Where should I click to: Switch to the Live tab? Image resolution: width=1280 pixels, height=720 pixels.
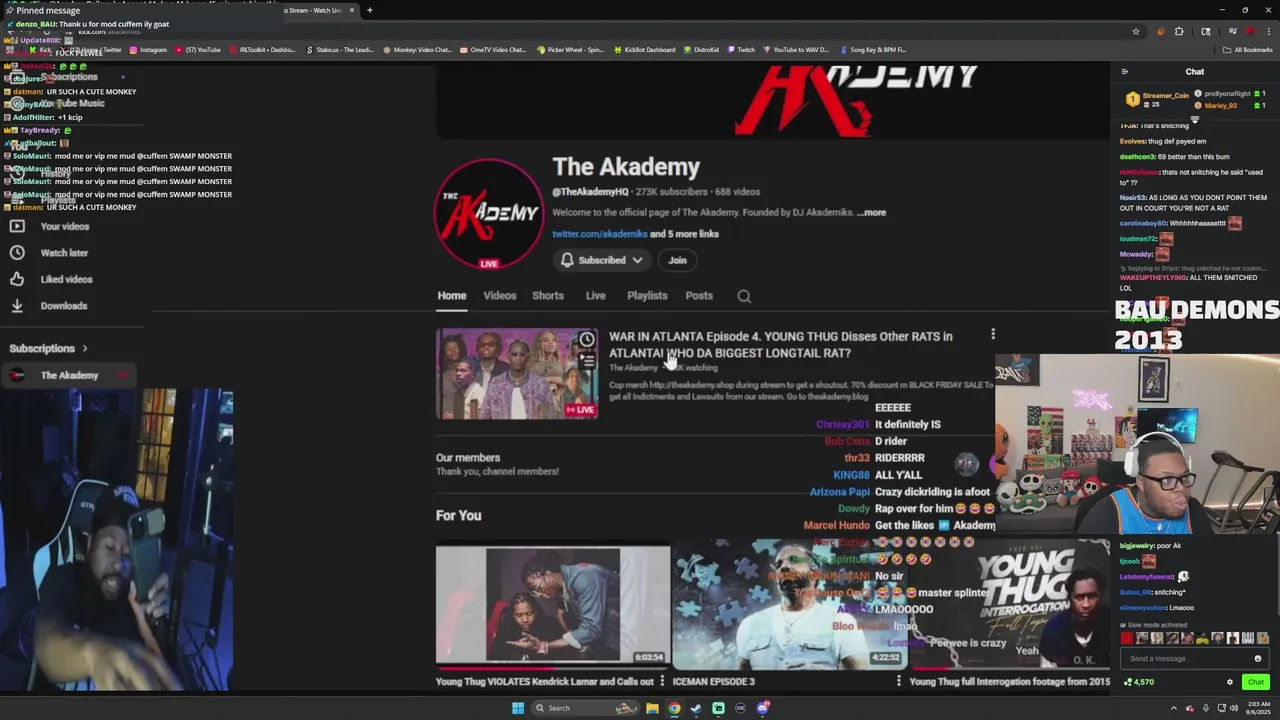click(595, 296)
